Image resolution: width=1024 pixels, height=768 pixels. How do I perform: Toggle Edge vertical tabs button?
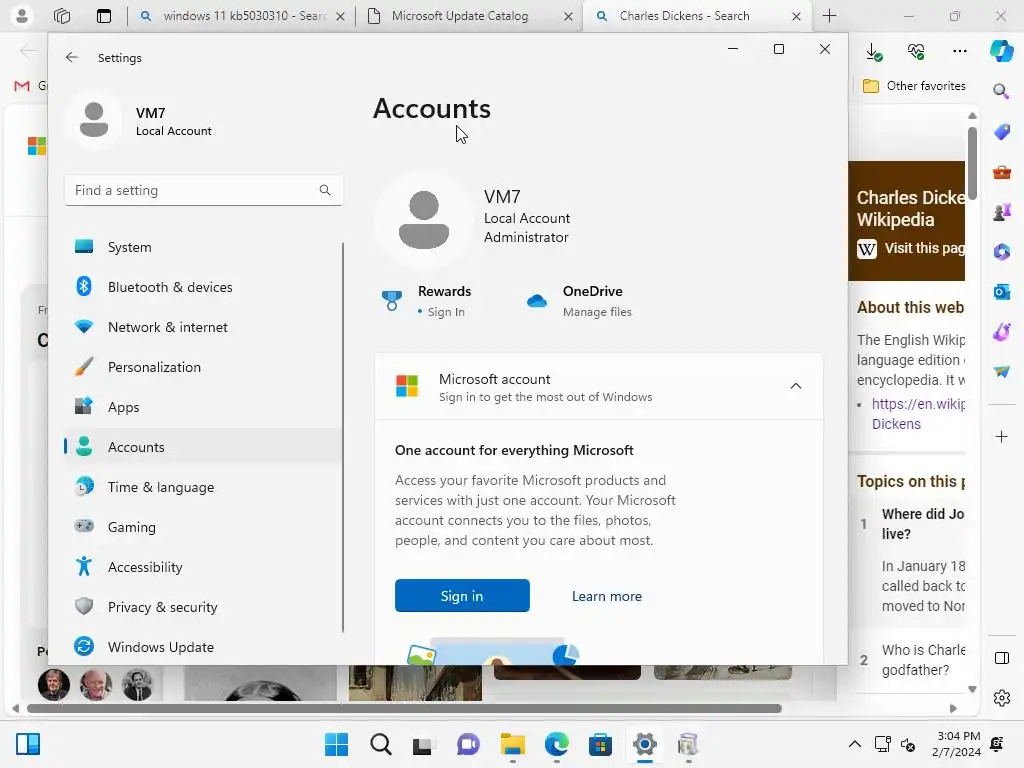coord(104,16)
